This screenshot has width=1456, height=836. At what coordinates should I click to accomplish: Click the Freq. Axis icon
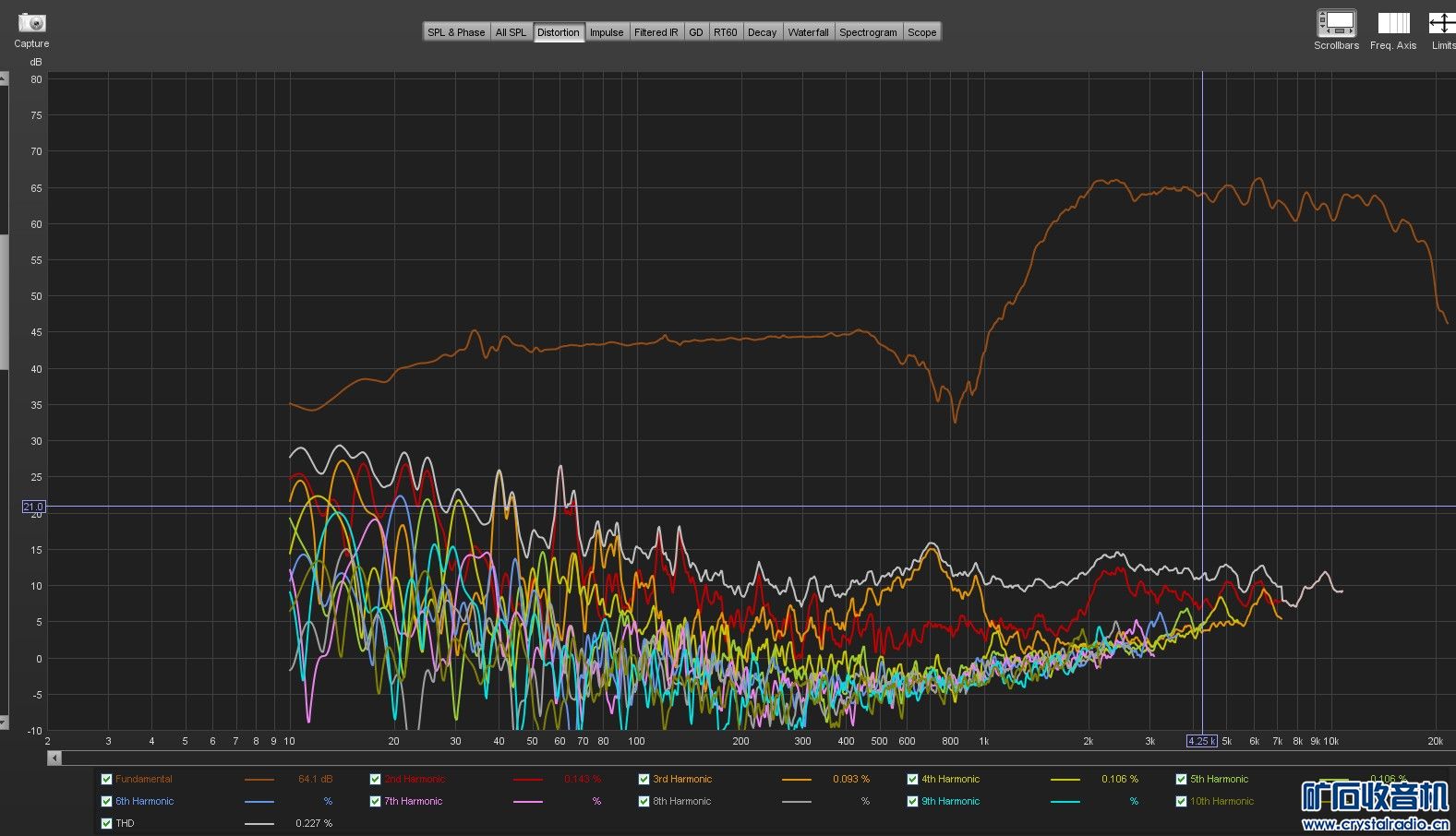[1393, 23]
